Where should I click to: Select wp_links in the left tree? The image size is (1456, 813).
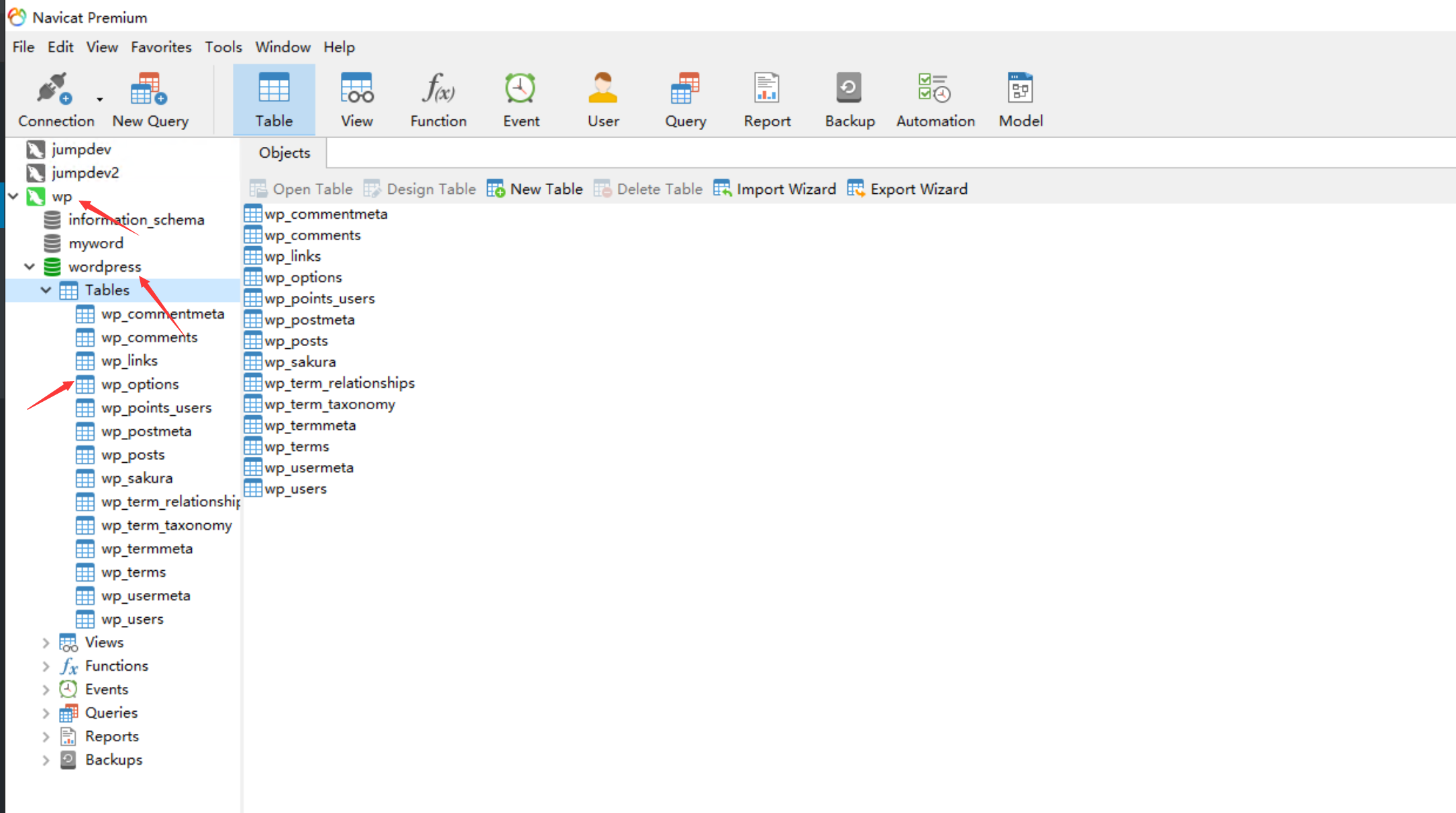[129, 361]
